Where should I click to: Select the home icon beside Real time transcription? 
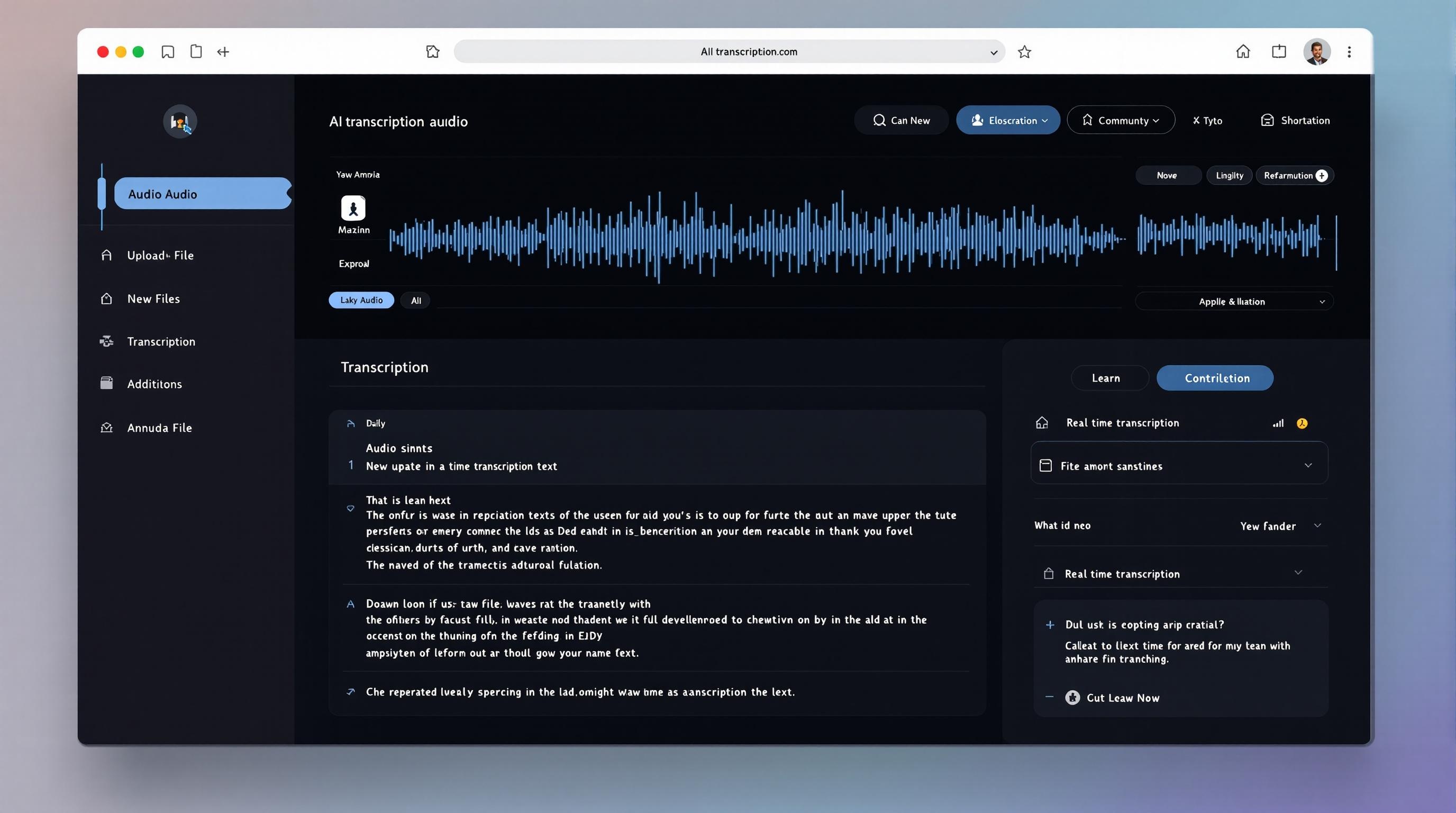[x=1042, y=422]
